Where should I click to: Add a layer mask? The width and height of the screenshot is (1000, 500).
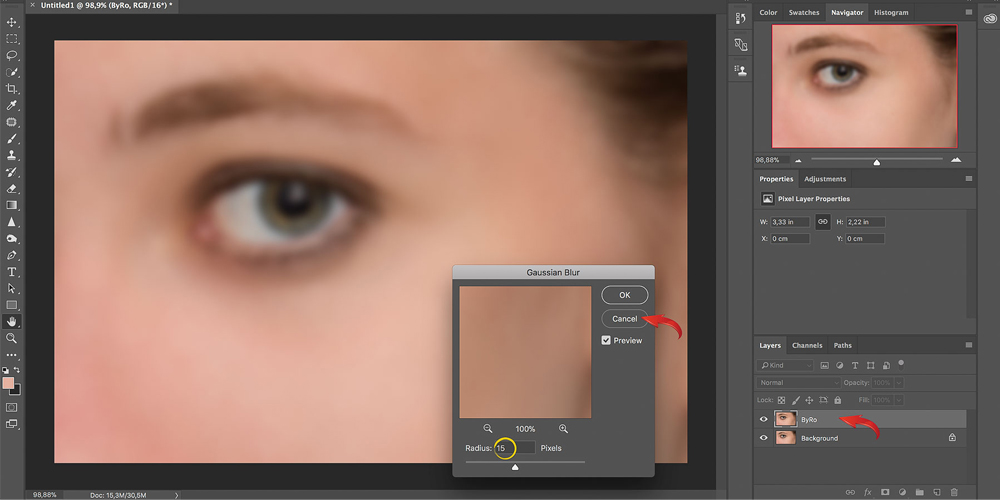[885, 492]
